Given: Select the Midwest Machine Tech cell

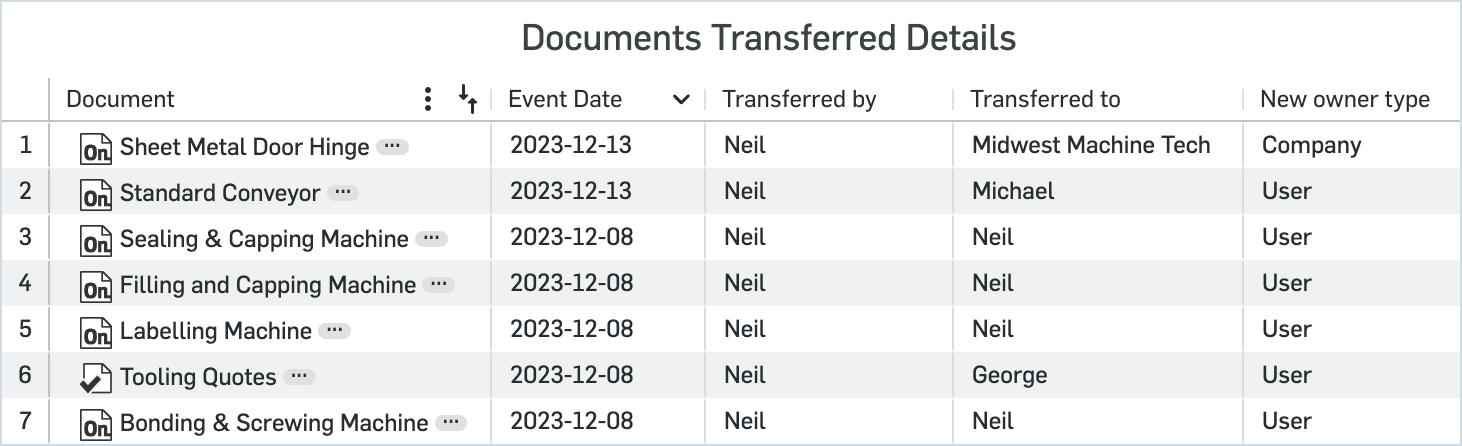Looking at the screenshot, I should (x=1091, y=145).
